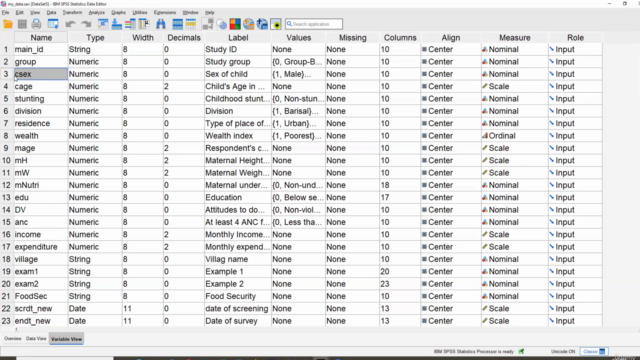
Task: Open the Utilities menu
Action: [x=140, y=13]
